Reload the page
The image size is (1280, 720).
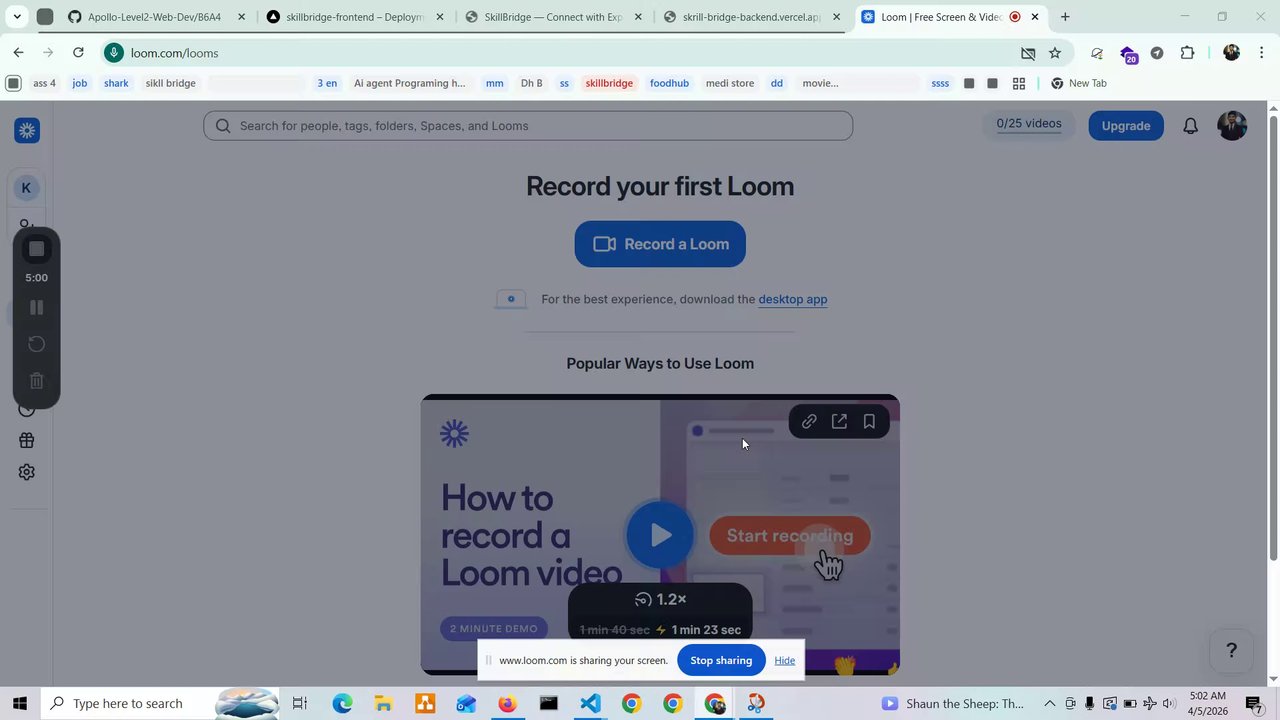tap(78, 53)
